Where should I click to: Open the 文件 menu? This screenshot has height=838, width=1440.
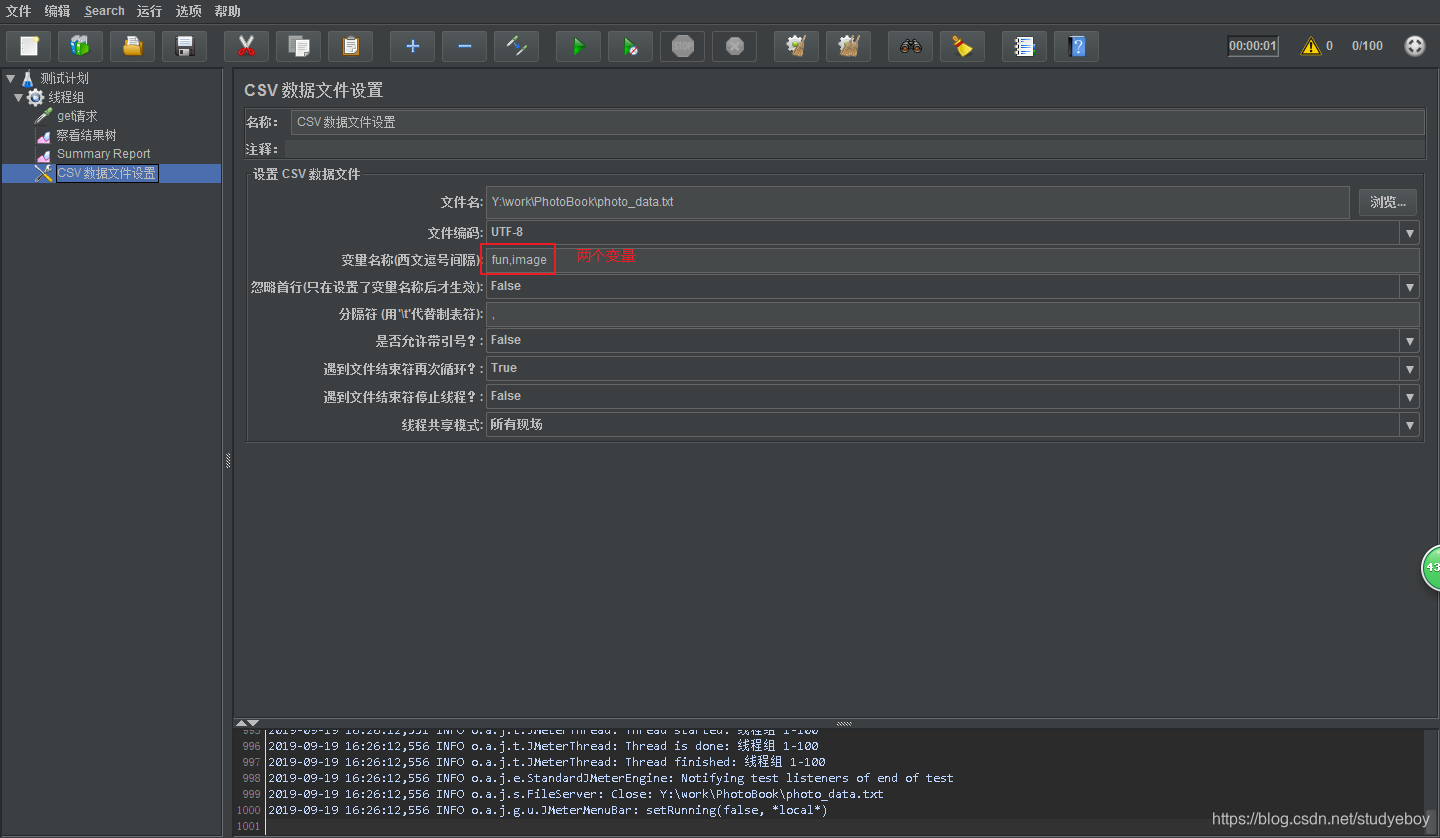tap(19, 11)
